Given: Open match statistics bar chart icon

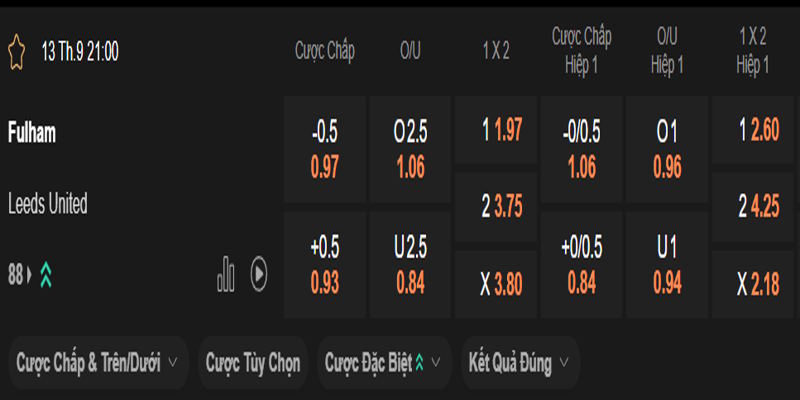Looking at the screenshot, I should click(226, 274).
